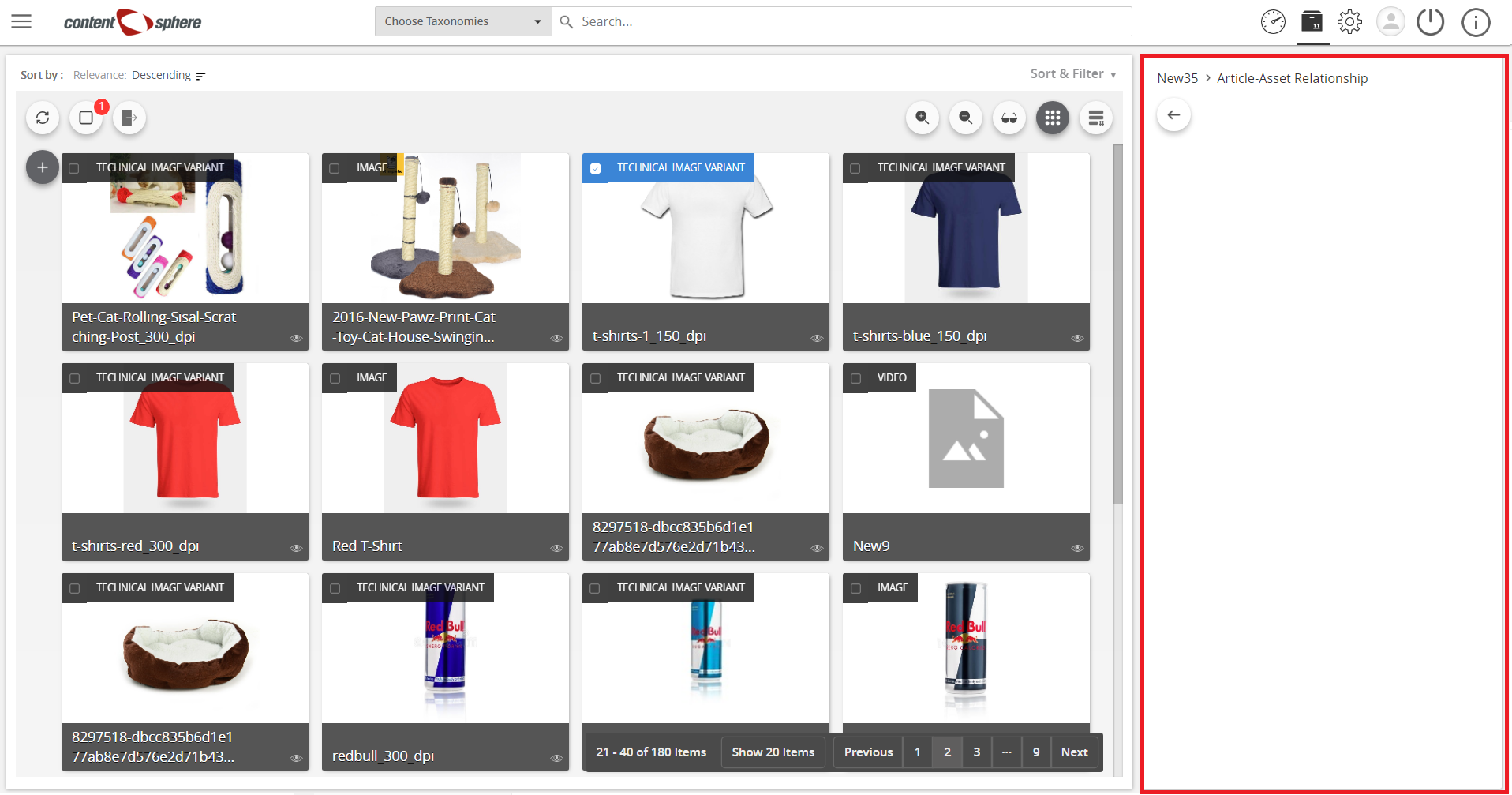Viewport: 1512px width, 795px height.
Task: Click Article-Asset Relationship breadcrumb
Action: coord(1292,78)
